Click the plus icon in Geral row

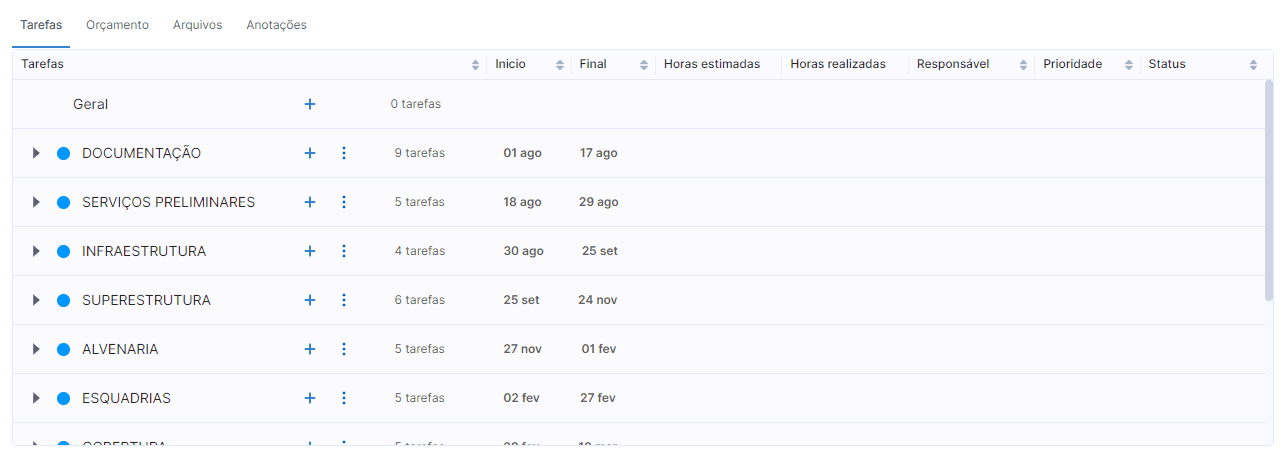tap(310, 104)
